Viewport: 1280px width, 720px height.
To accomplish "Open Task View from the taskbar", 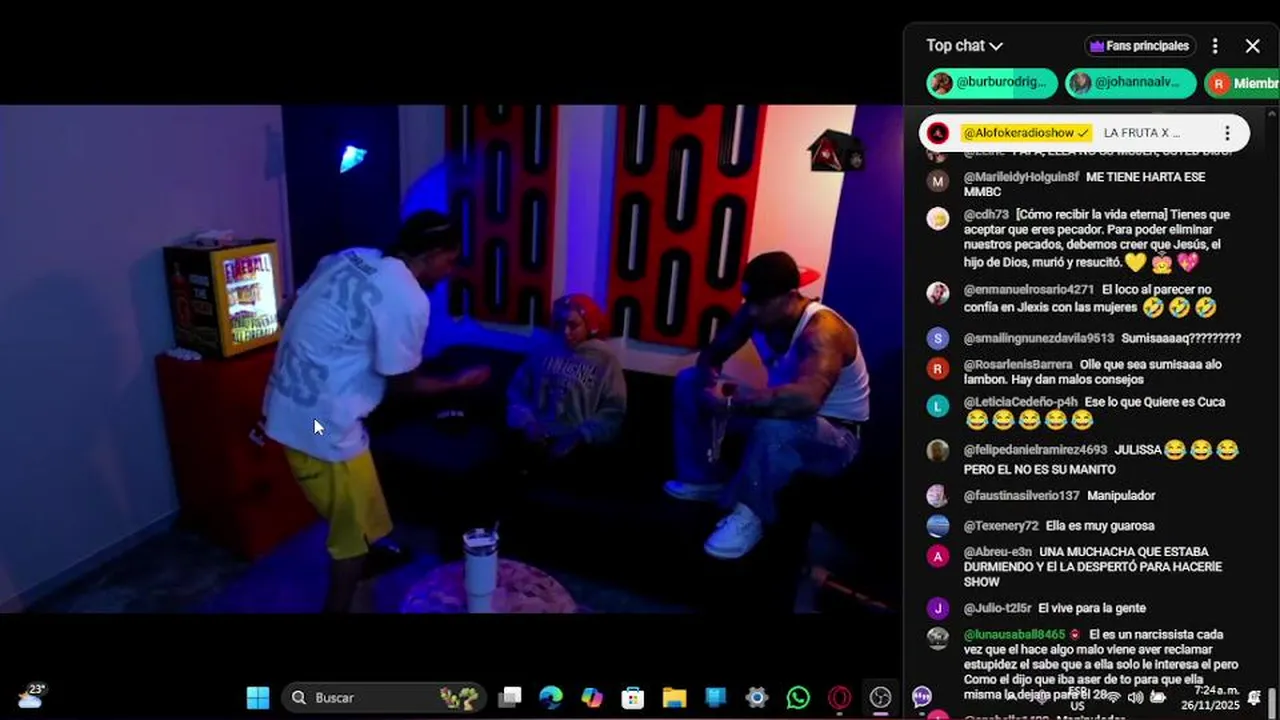I will click(x=510, y=697).
